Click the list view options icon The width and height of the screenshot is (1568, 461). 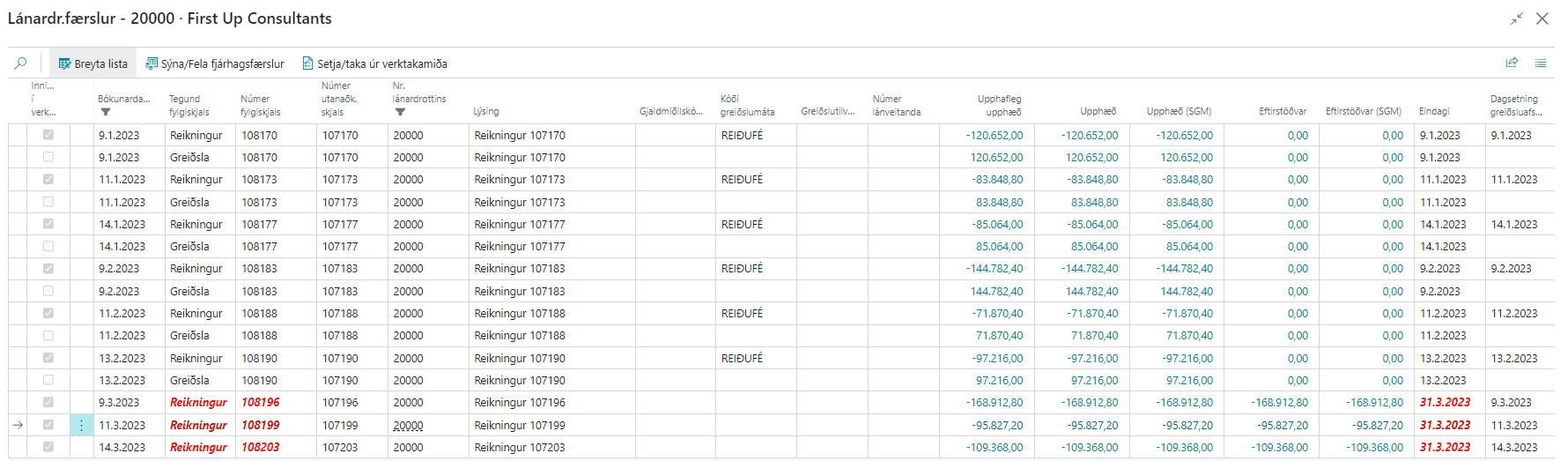1540,63
